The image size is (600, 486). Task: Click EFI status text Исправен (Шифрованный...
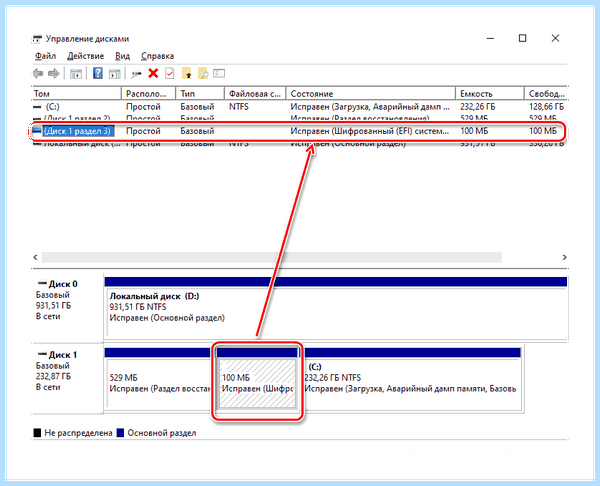click(x=369, y=131)
